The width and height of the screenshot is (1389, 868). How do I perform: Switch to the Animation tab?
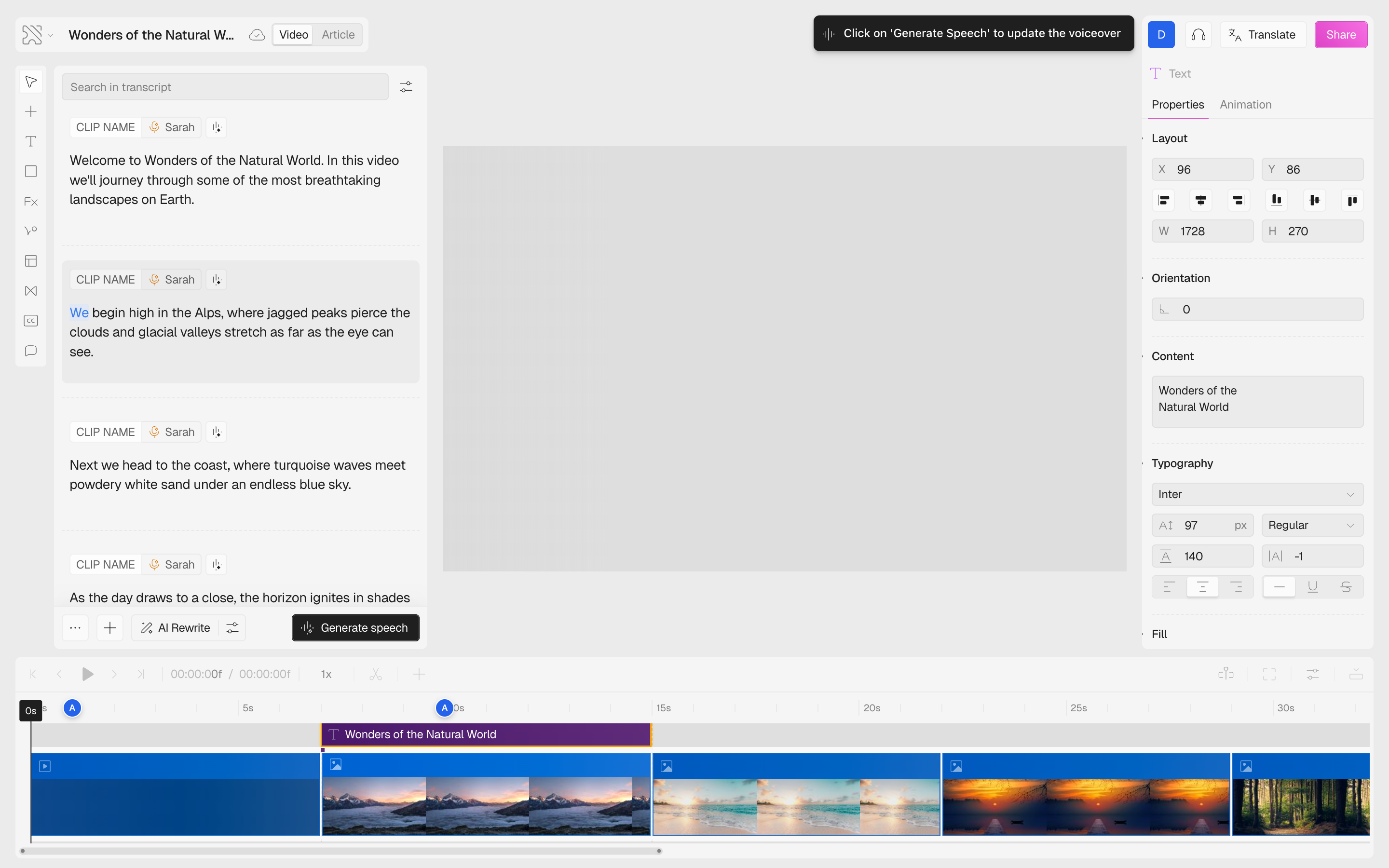coord(1245,105)
